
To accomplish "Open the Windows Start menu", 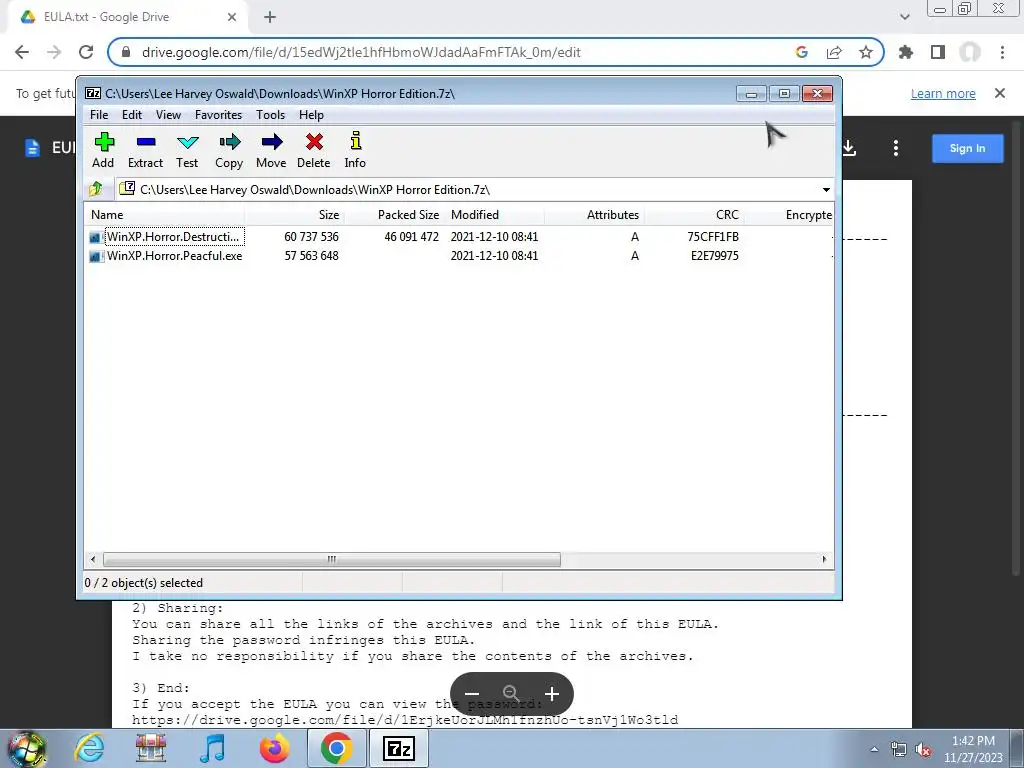I will pyautogui.click(x=27, y=748).
